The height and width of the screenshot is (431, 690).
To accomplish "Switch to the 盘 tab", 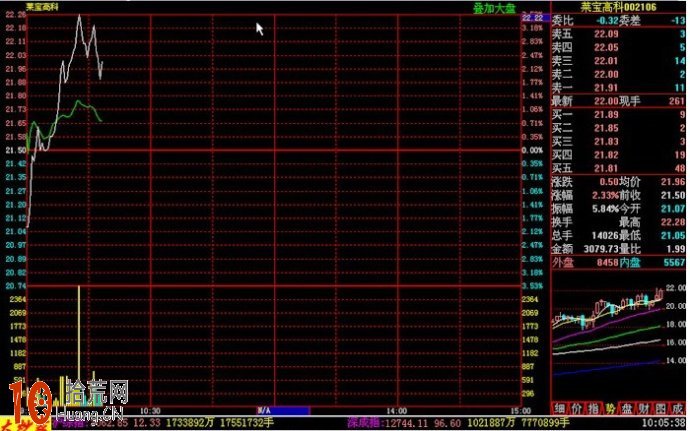I will (x=627, y=408).
